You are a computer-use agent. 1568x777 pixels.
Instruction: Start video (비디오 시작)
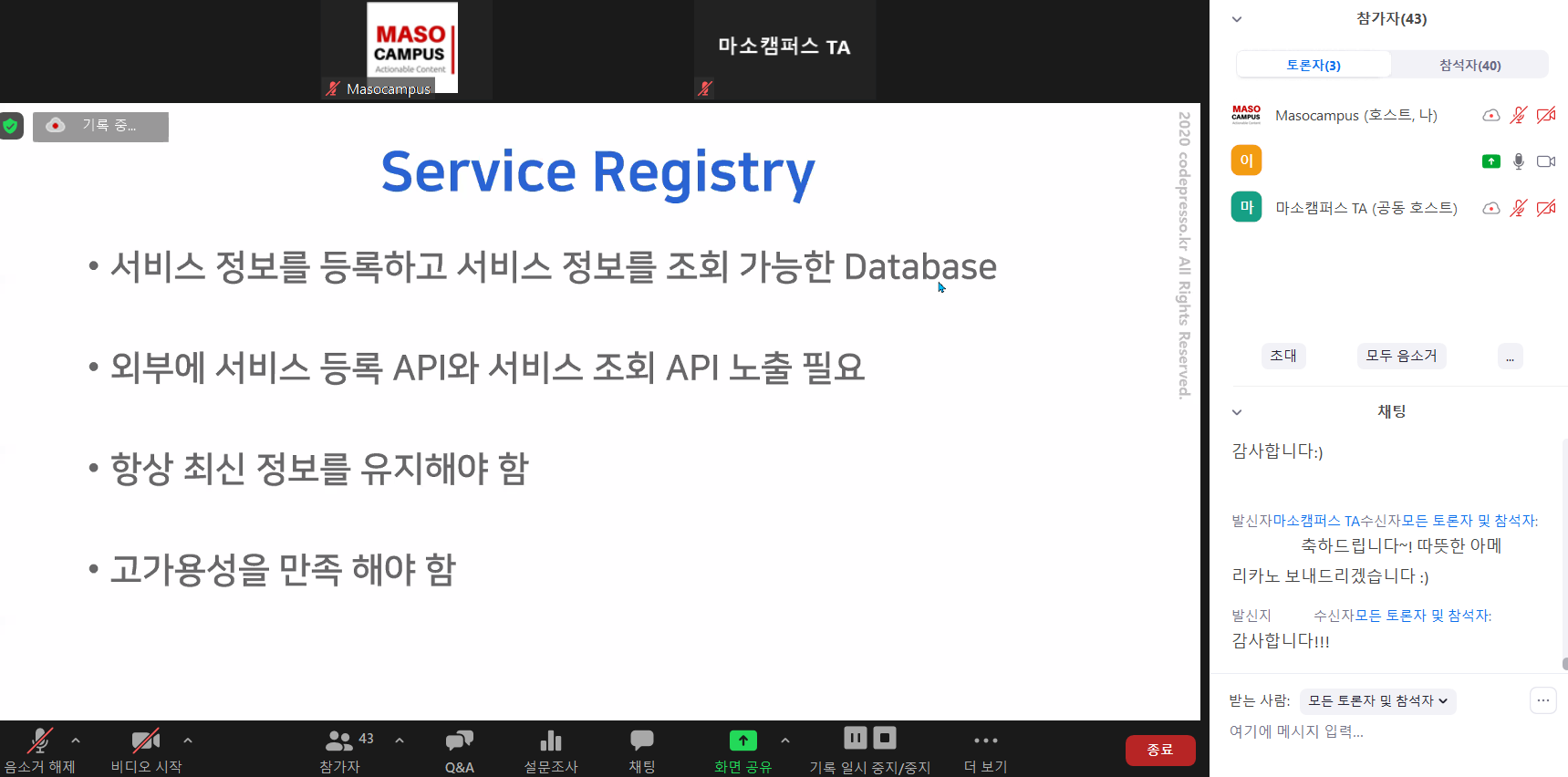pyautogui.click(x=145, y=741)
